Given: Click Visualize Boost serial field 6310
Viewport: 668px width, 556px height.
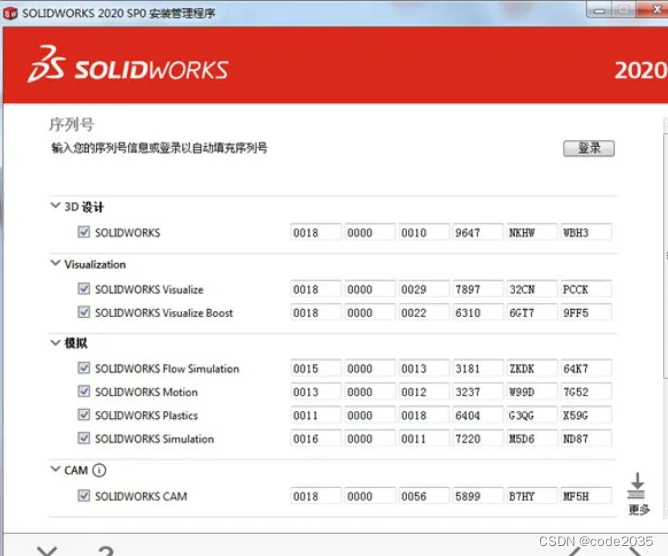Looking at the screenshot, I should [x=478, y=313].
